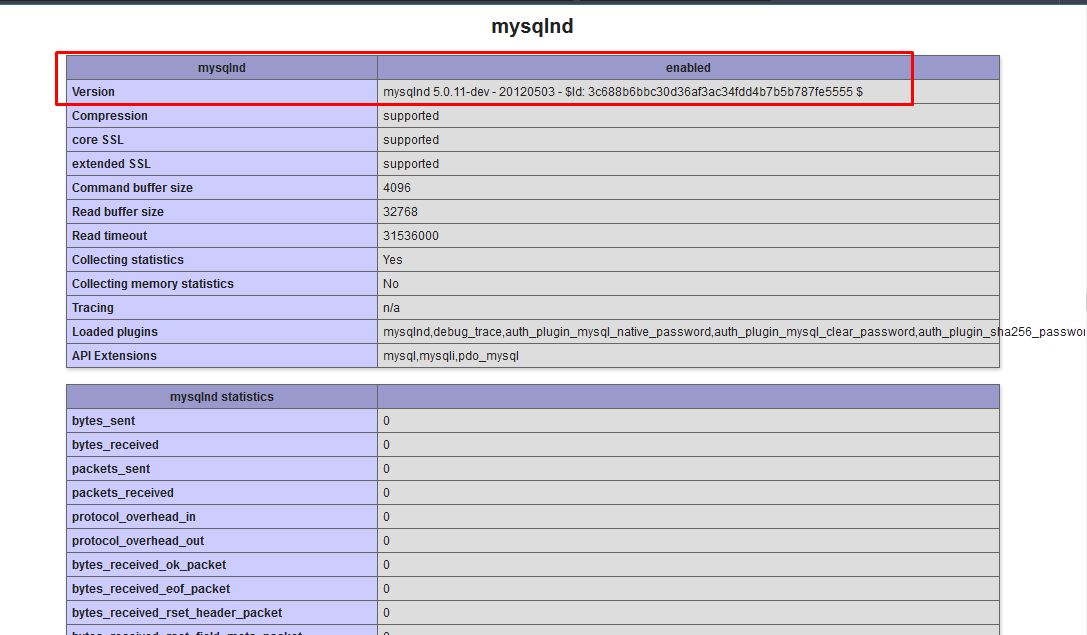This screenshot has width=1087, height=635.
Task: Click the extended SSL supported value
Action: click(x=411, y=164)
